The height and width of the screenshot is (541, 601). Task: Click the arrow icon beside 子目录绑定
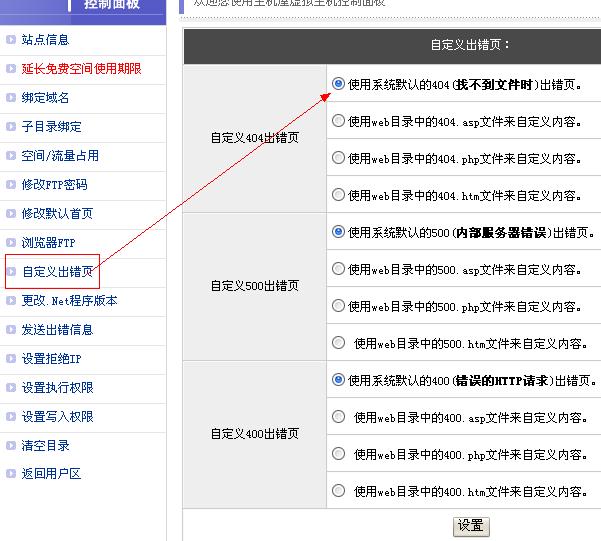(x=11, y=127)
